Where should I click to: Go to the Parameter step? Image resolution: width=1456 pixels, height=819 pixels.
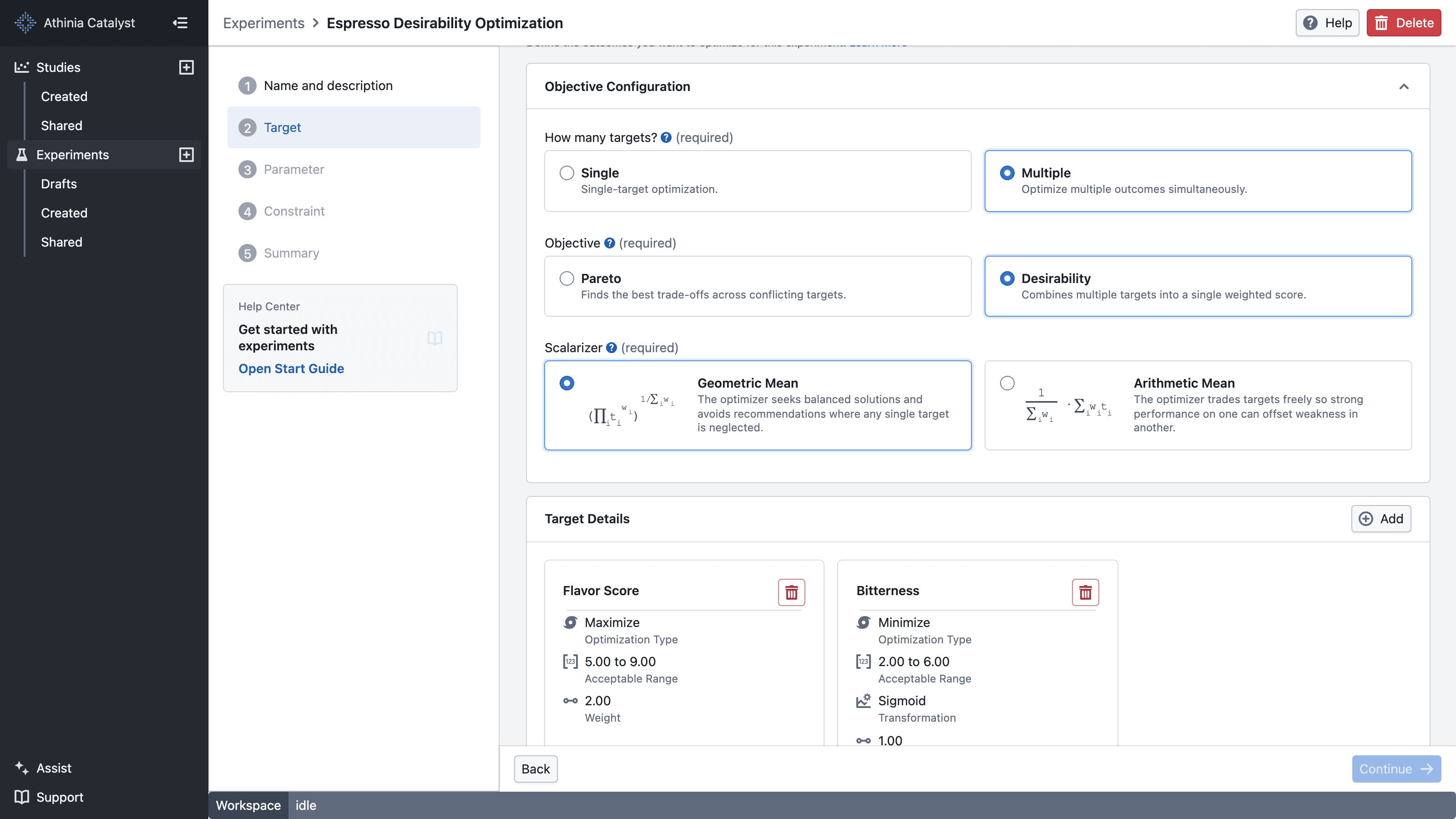pos(354,170)
